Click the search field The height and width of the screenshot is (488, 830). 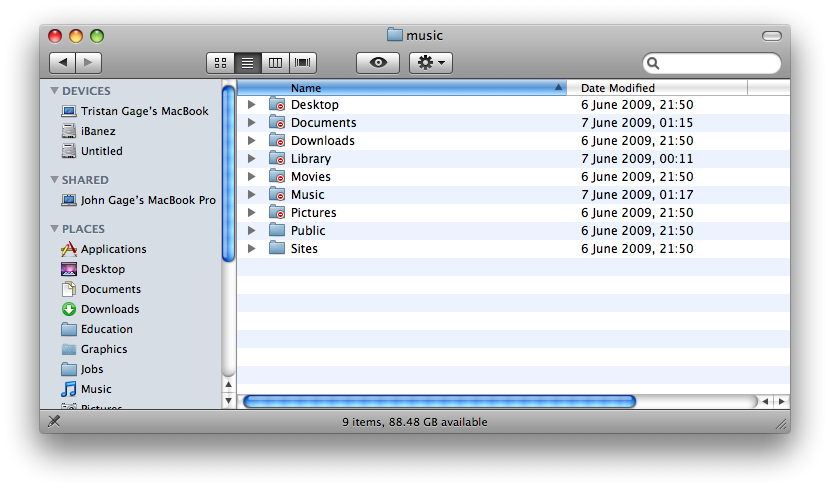(x=712, y=64)
